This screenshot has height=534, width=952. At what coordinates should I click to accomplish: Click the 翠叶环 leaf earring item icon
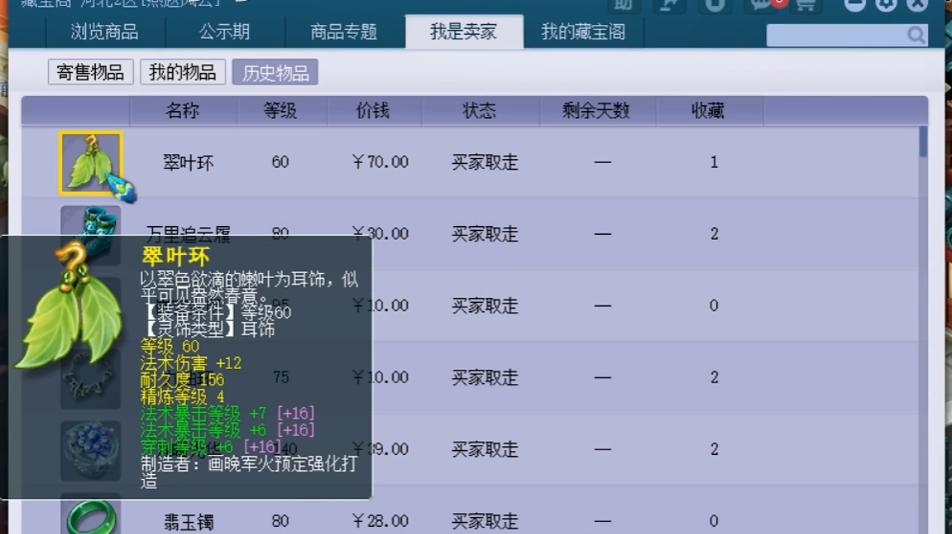click(91, 162)
